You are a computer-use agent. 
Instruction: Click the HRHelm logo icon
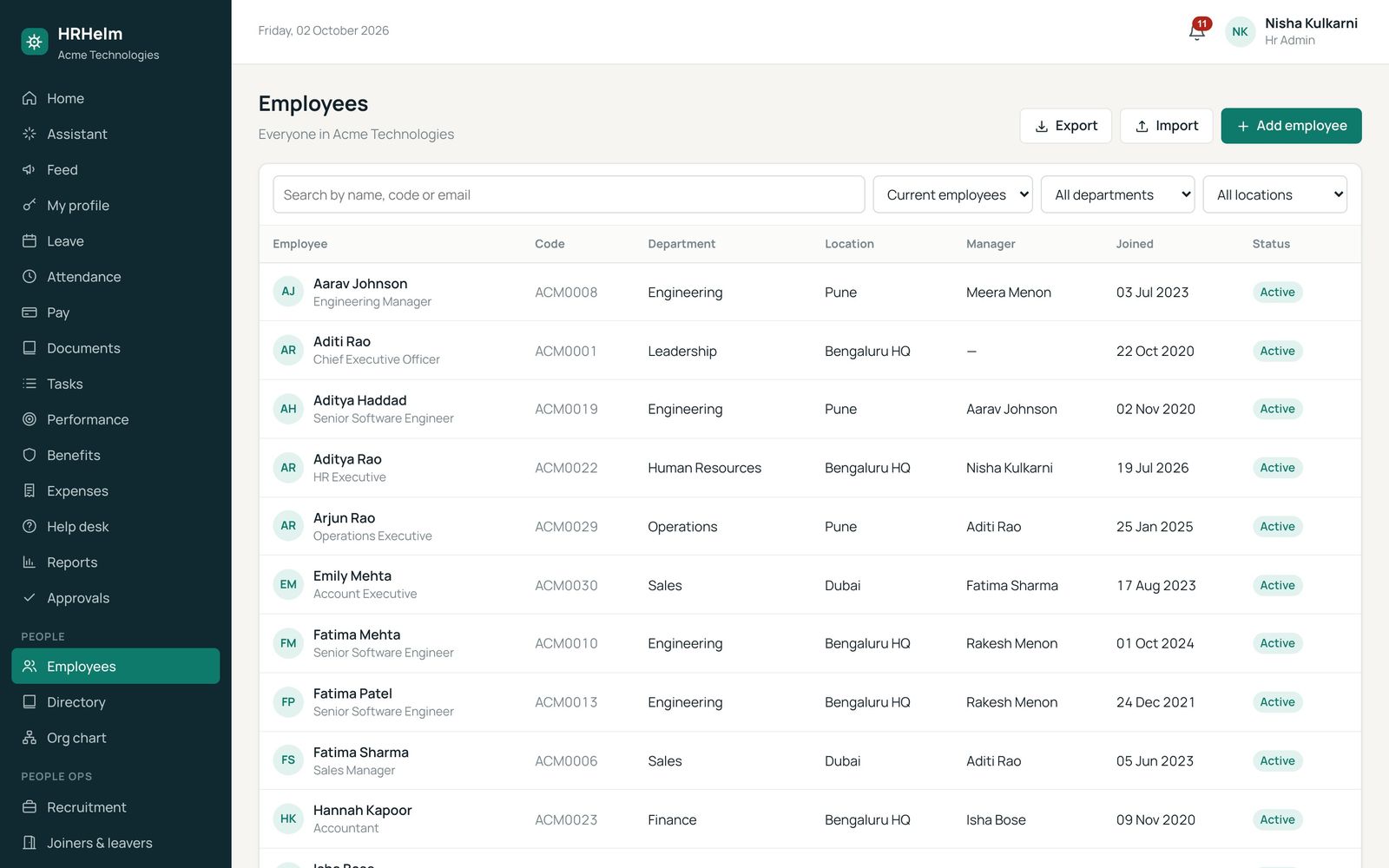(35, 42)
